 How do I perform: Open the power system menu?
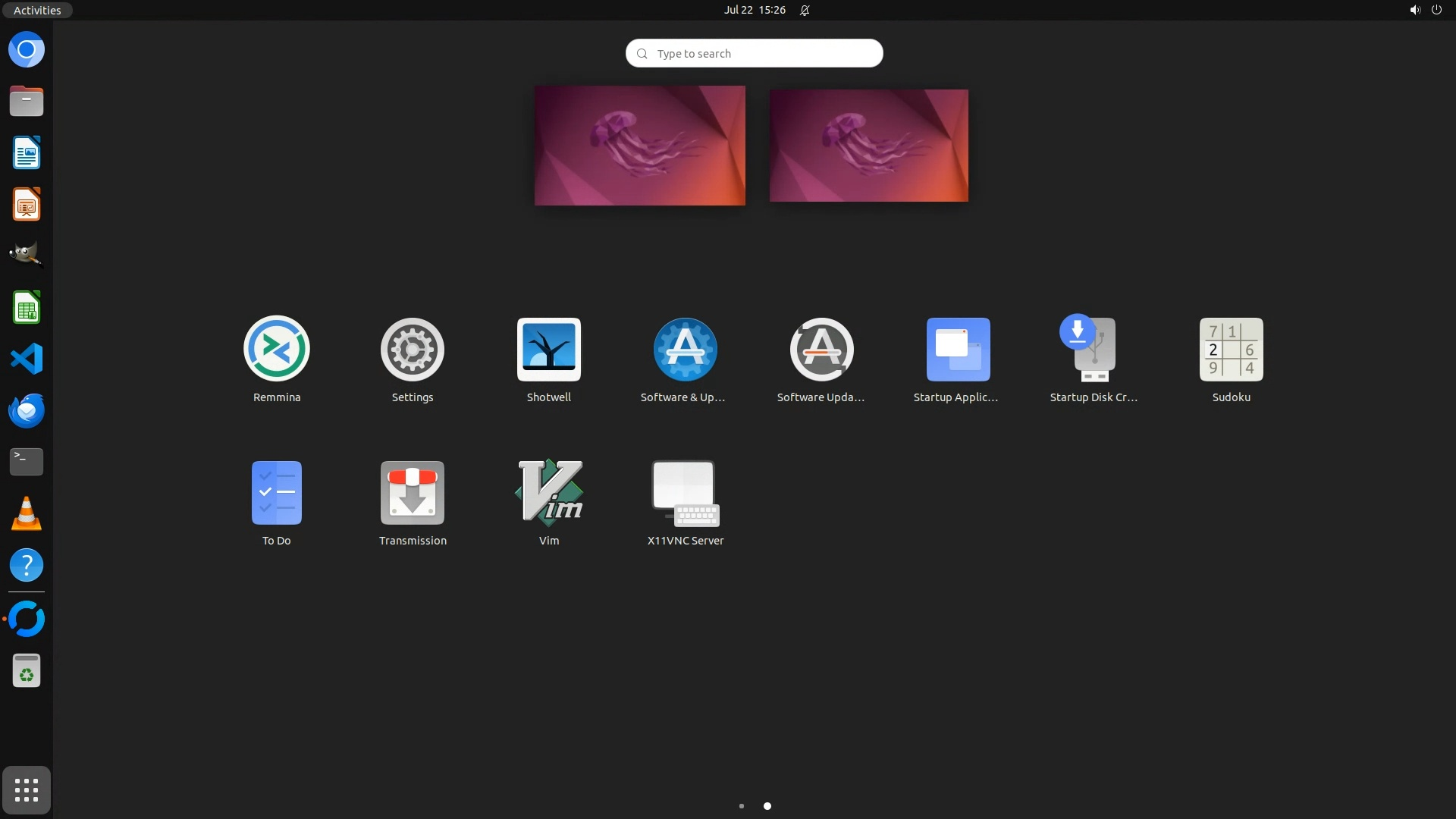pyautogui.click(x=1436, y=10)
